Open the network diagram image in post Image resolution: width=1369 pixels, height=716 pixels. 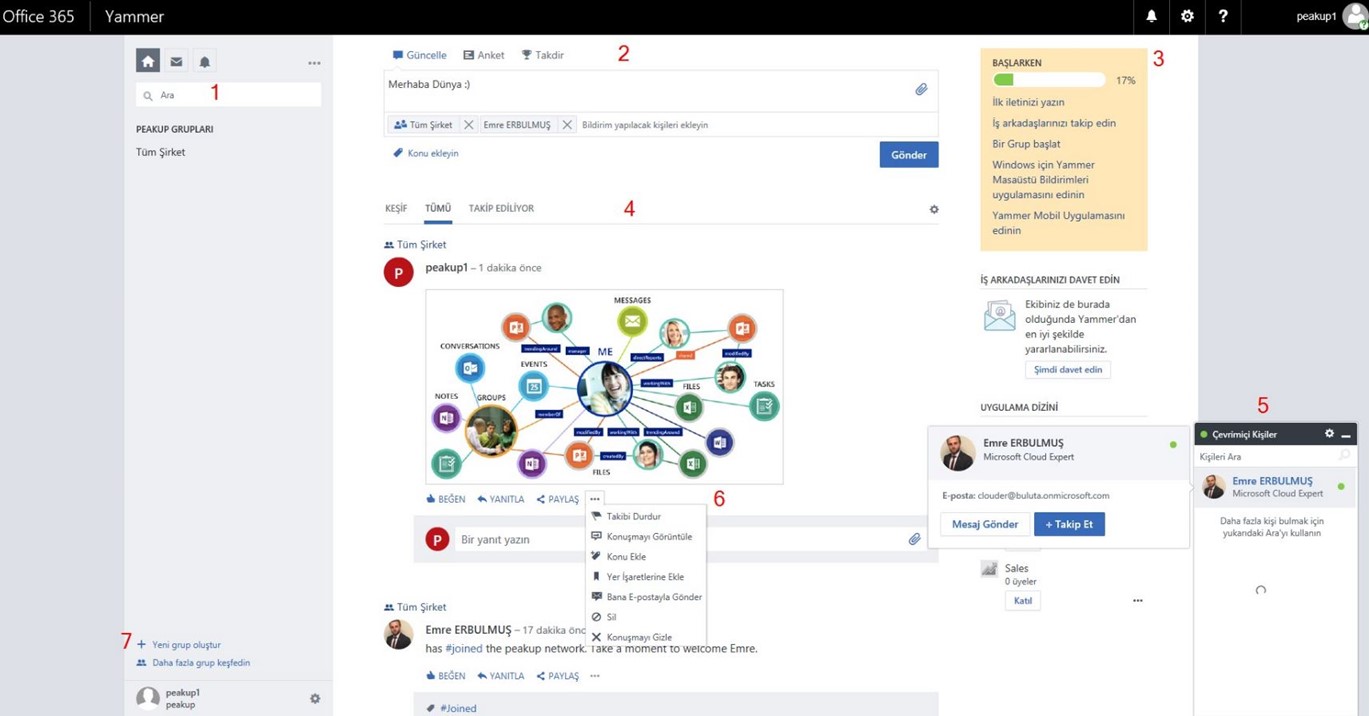point(604,387)
